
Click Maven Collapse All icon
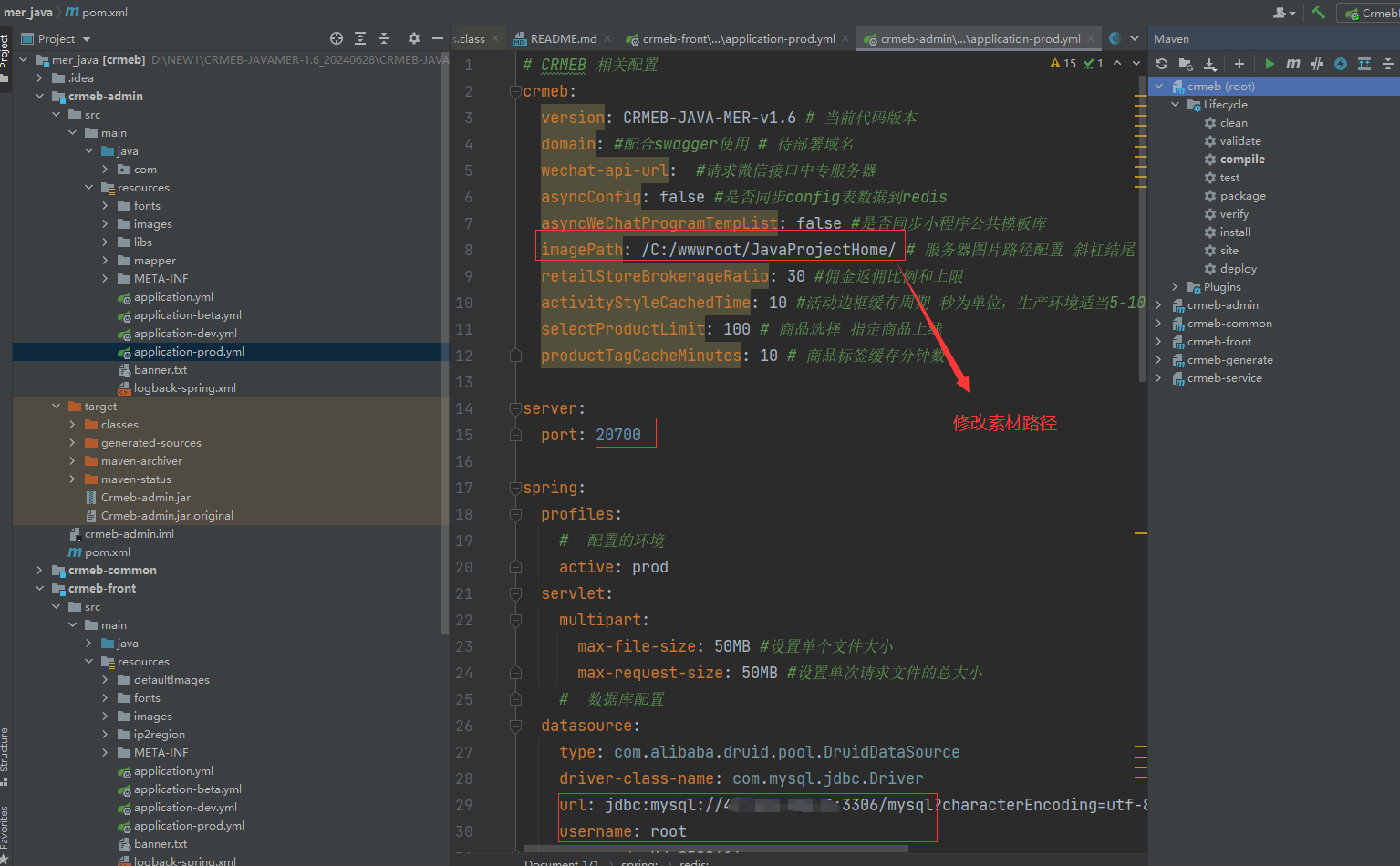click(x=1388, y=64)
